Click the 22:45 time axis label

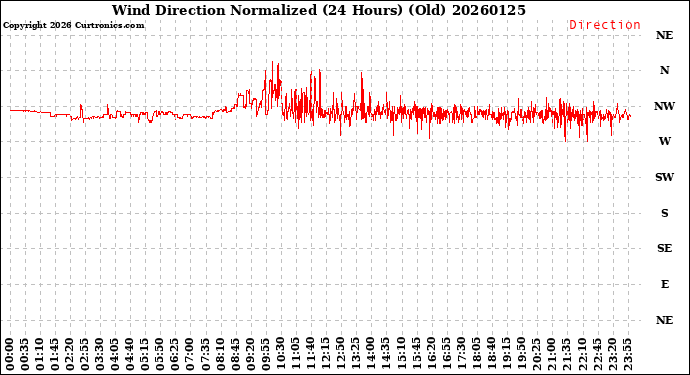pos(597,355)
